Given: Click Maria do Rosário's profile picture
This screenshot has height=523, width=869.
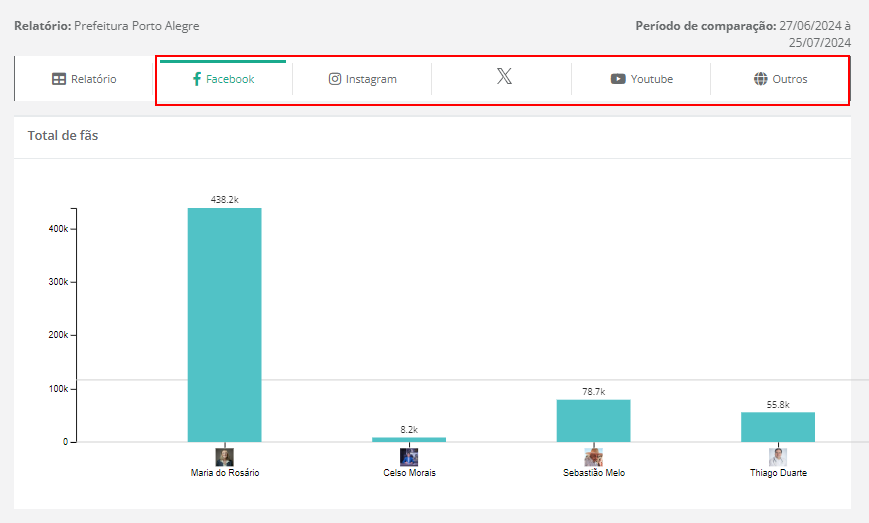Looking at the screenshot, I should tap(224, 457).
